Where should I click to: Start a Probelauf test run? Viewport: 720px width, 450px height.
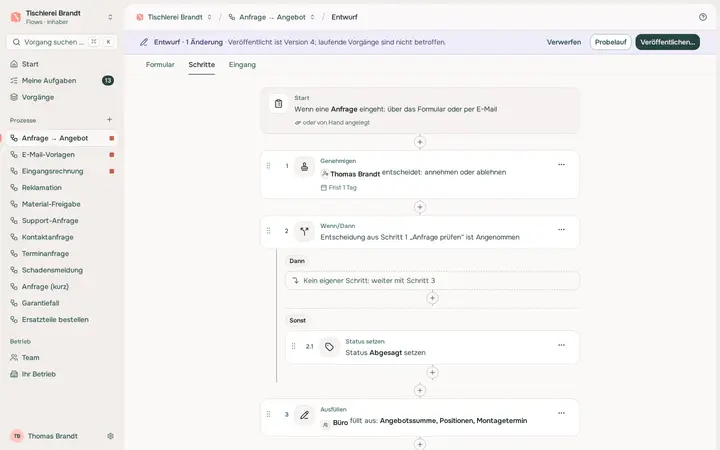(610, 42)
